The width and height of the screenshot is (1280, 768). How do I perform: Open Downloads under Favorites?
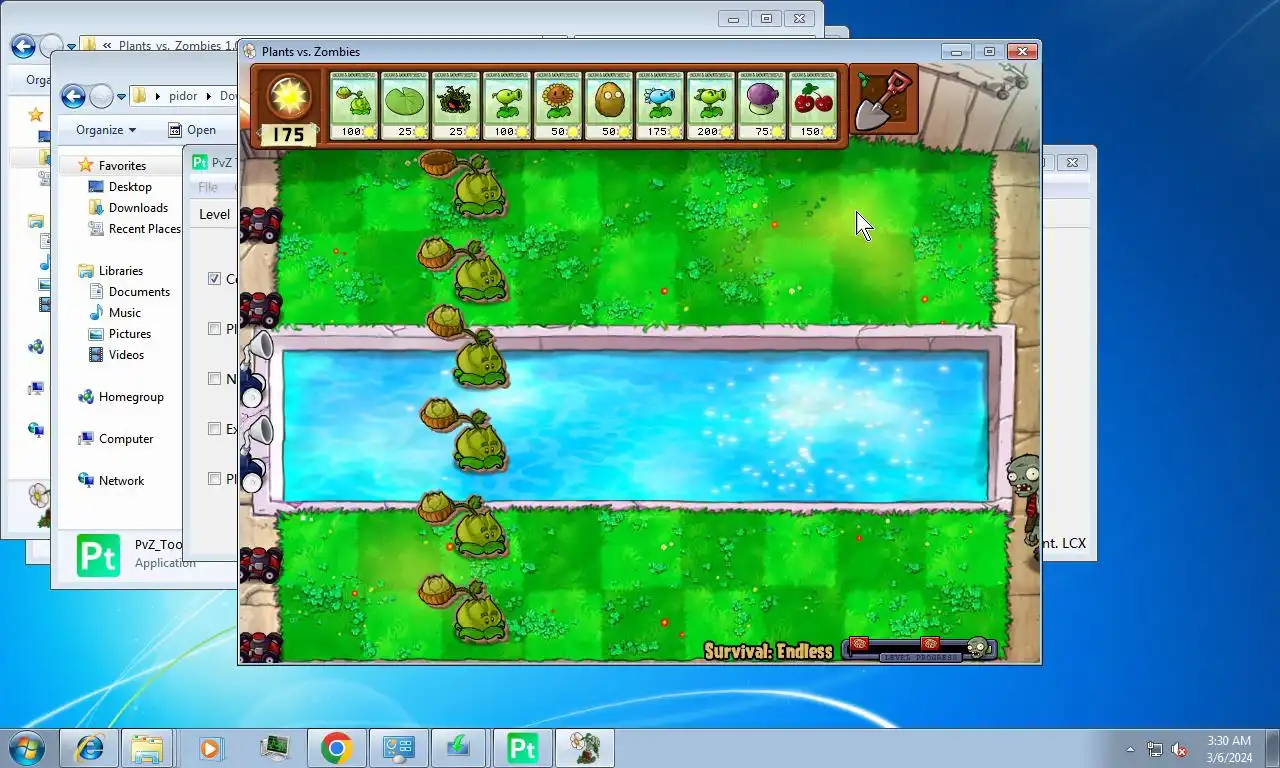pos(138,208)
